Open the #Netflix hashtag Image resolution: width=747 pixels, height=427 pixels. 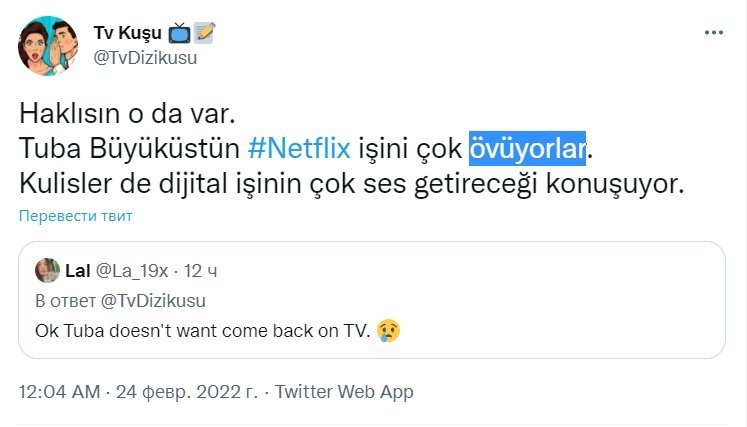[299, 150]
